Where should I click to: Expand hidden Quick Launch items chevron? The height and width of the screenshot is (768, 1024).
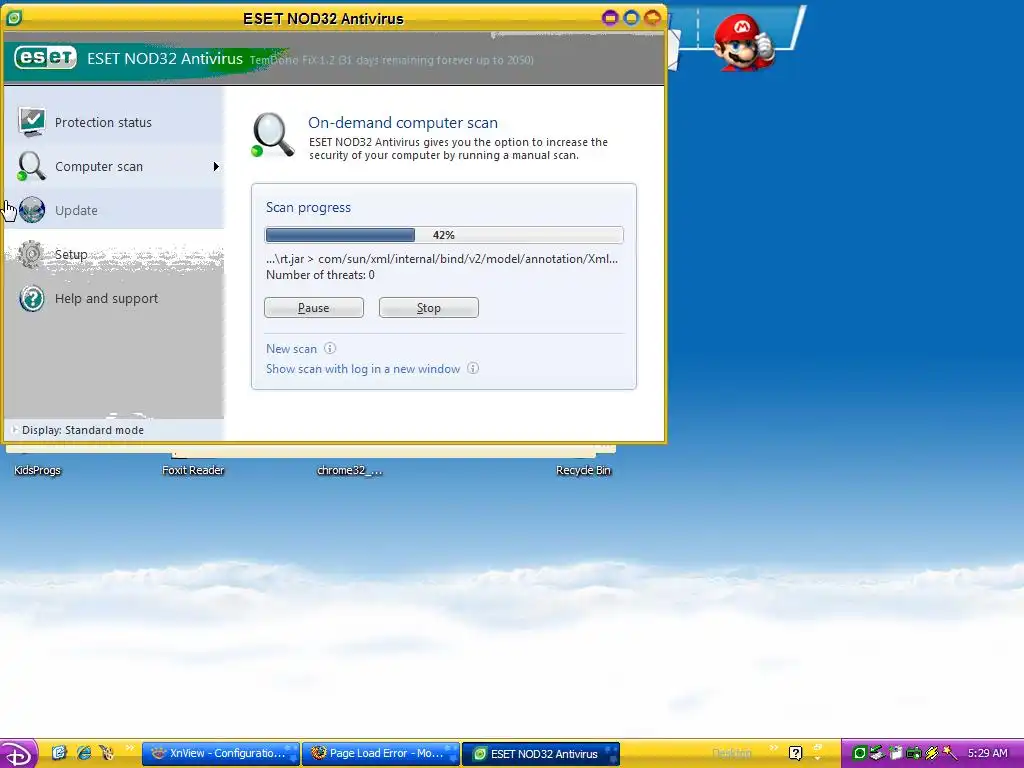[129, 748]
